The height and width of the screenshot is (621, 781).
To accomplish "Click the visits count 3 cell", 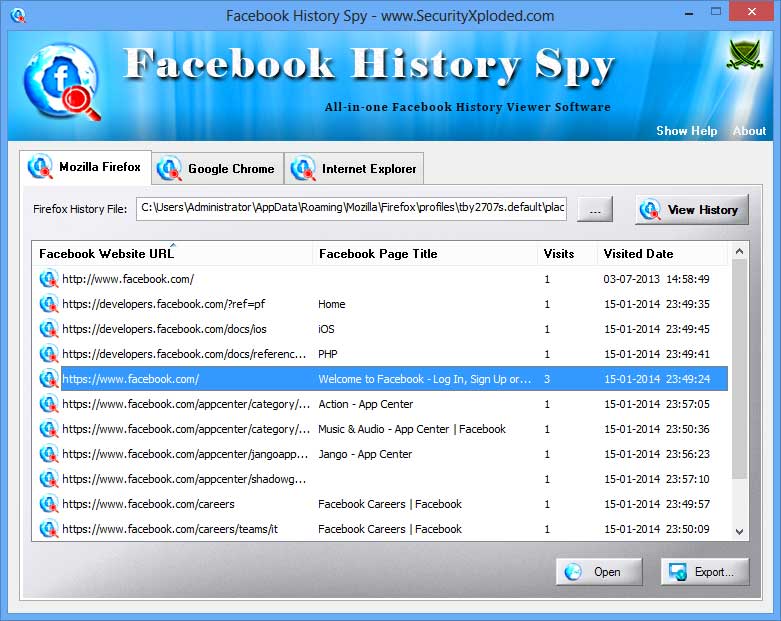I will [x=547, y=379].
